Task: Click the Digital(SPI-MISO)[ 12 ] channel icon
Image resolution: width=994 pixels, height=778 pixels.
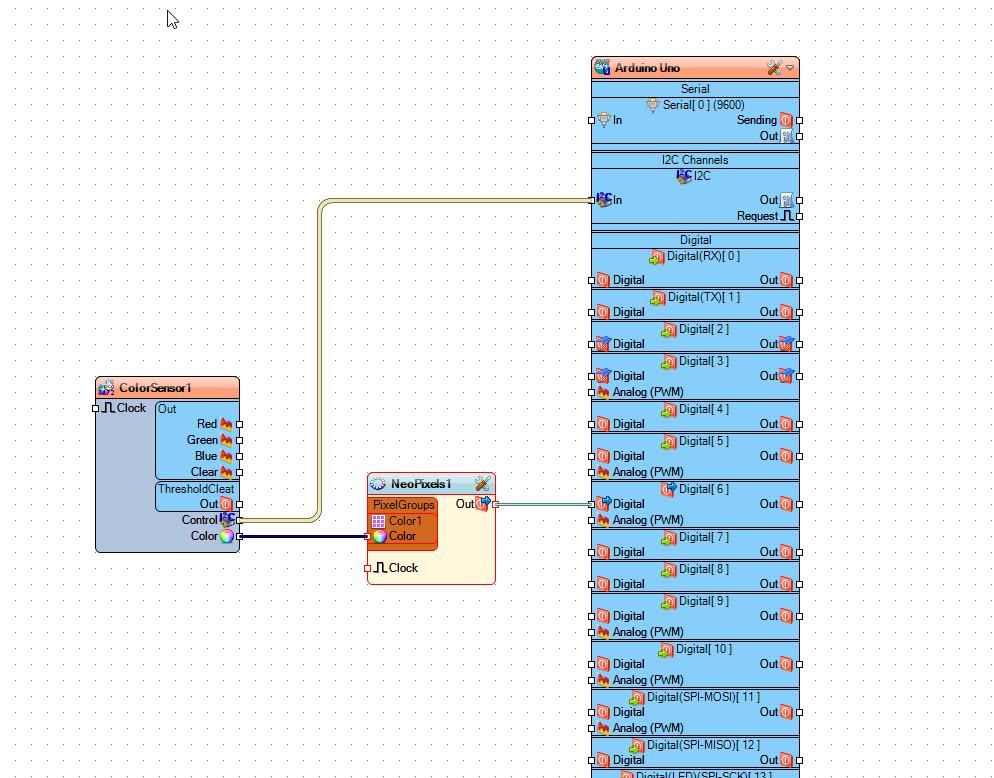Action: click(x=636, y=746)
